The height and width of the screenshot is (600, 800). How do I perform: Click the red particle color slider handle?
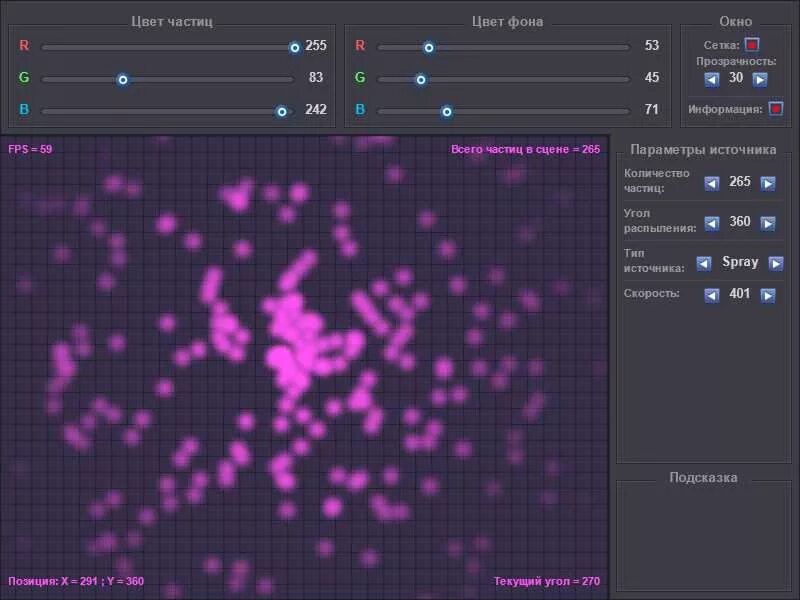pos(295,46)
